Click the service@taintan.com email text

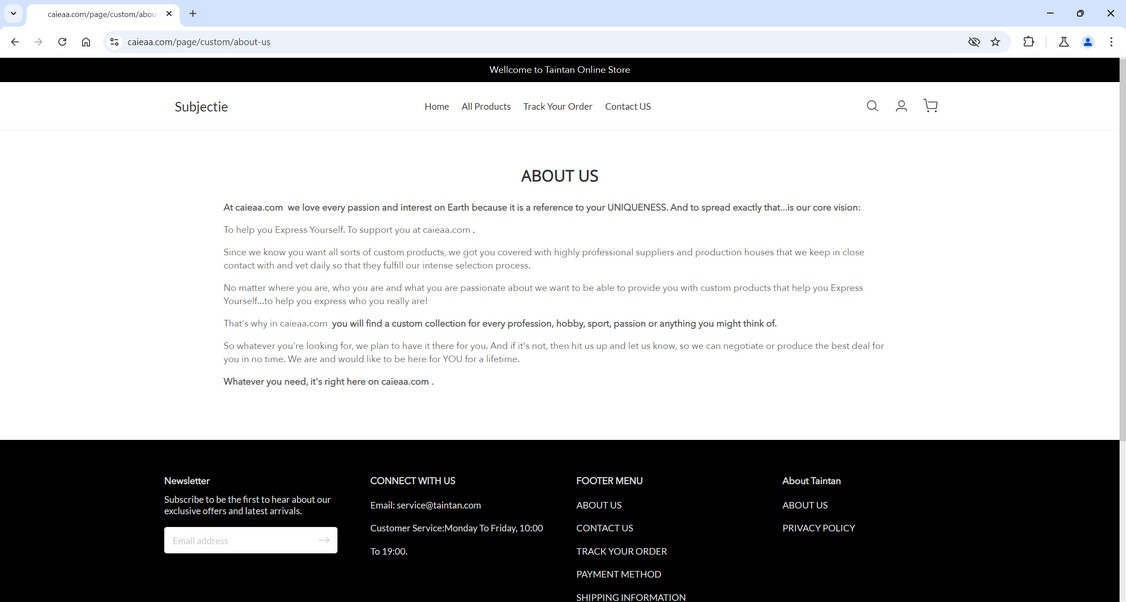[x=439, y=505]
